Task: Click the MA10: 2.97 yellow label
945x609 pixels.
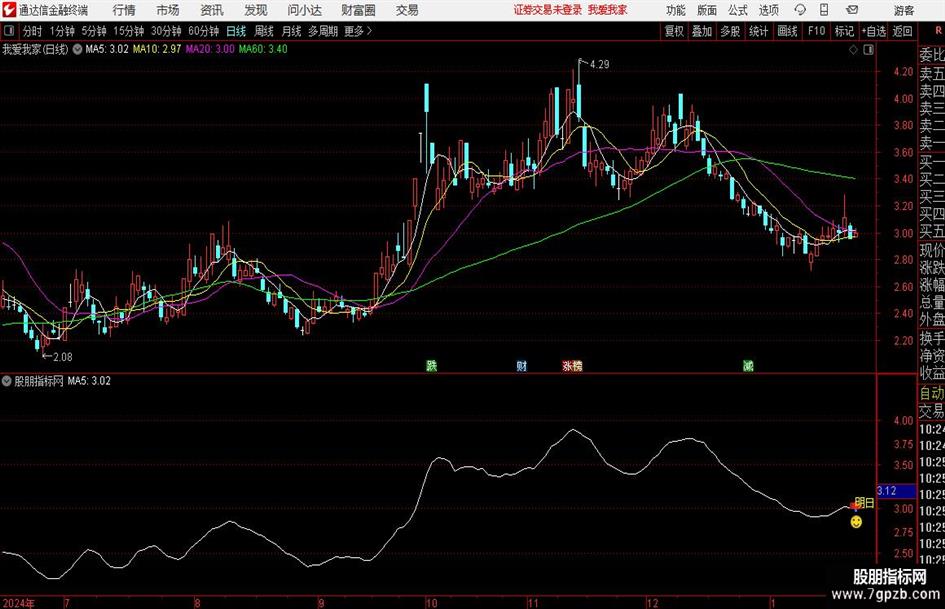Action: point(157,49)
